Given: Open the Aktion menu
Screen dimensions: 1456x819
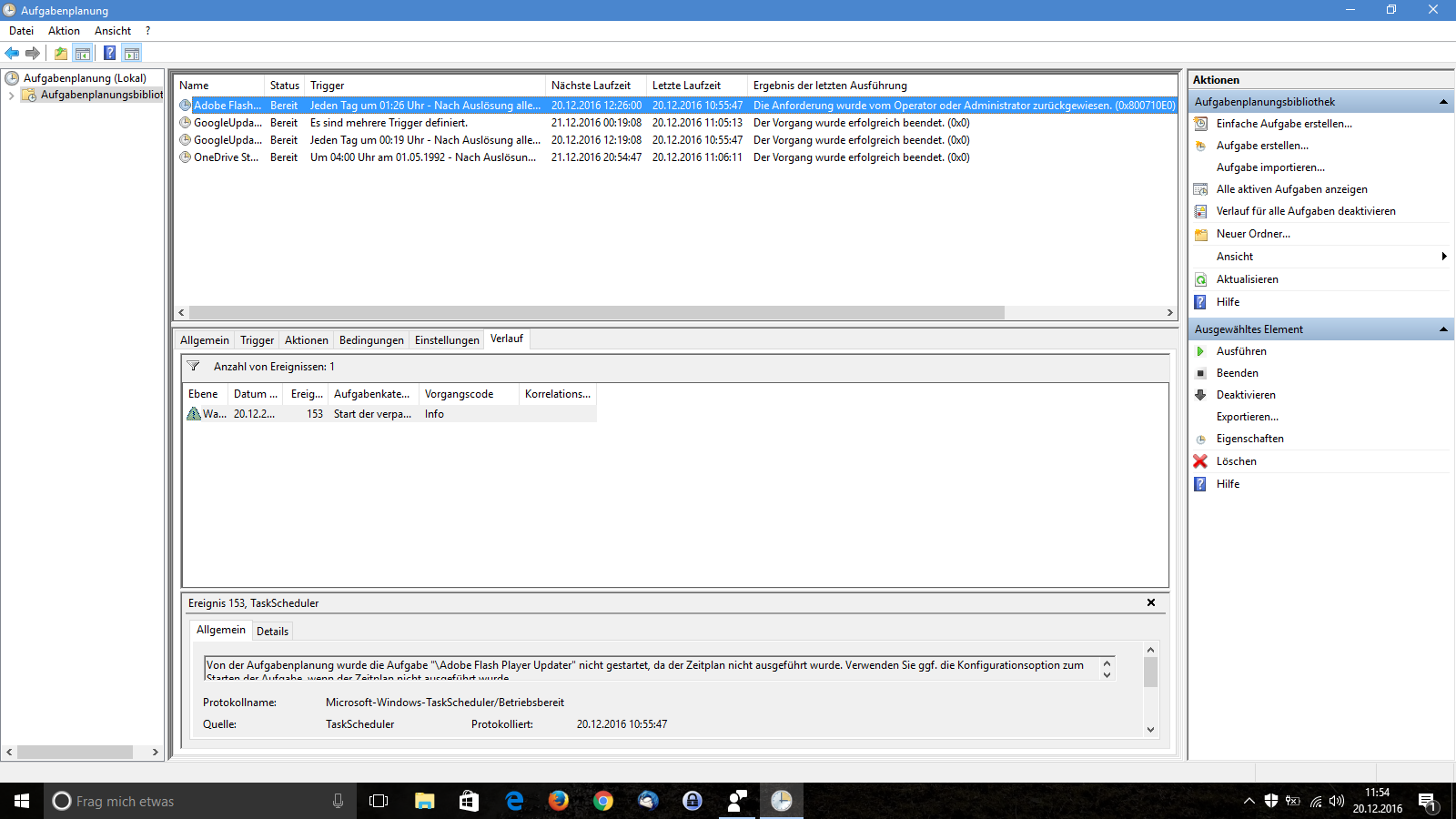Looking at the screenshot, I should (x=64, y=31).
